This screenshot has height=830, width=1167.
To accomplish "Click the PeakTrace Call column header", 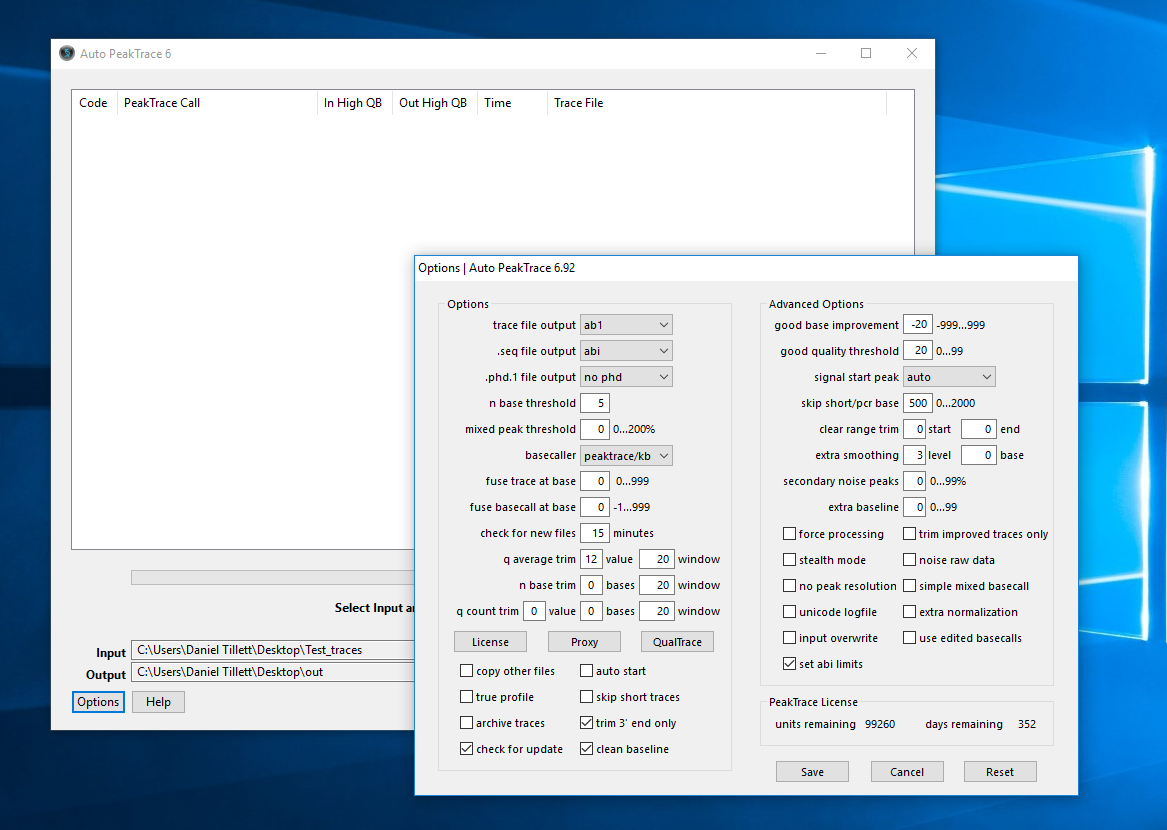I will pos(217,103).
